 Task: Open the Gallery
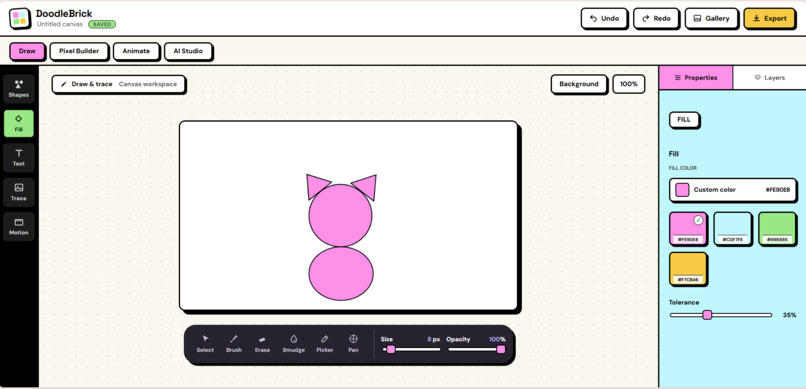coord(711,18)
